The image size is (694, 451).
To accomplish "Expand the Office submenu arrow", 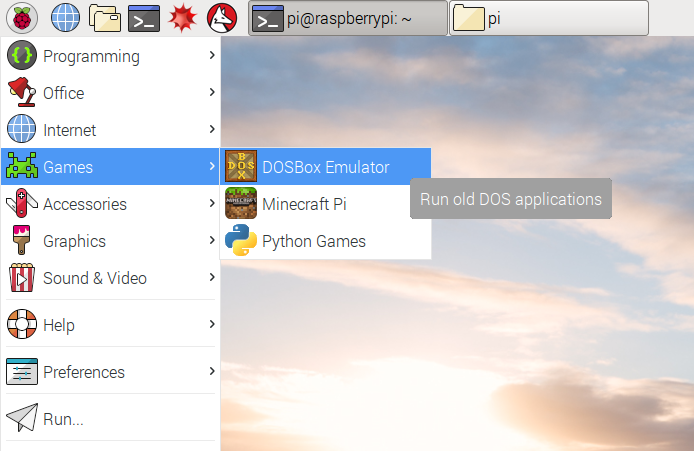I will point(212,92).
